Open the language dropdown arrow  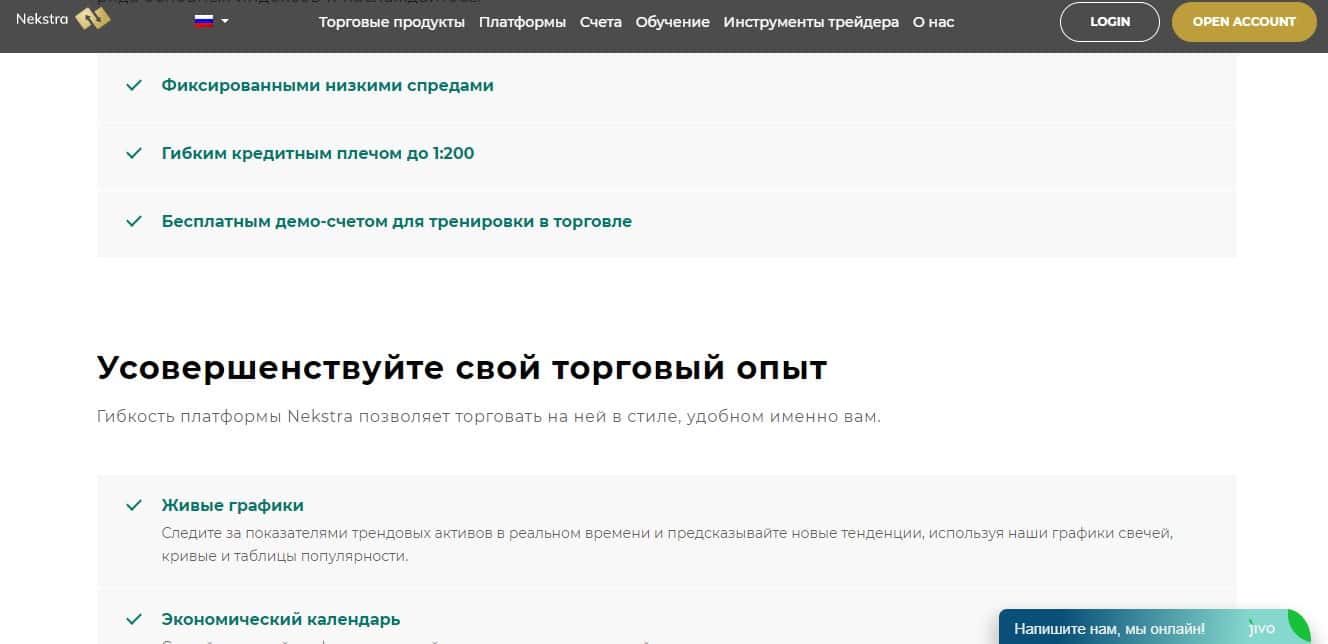225,21
